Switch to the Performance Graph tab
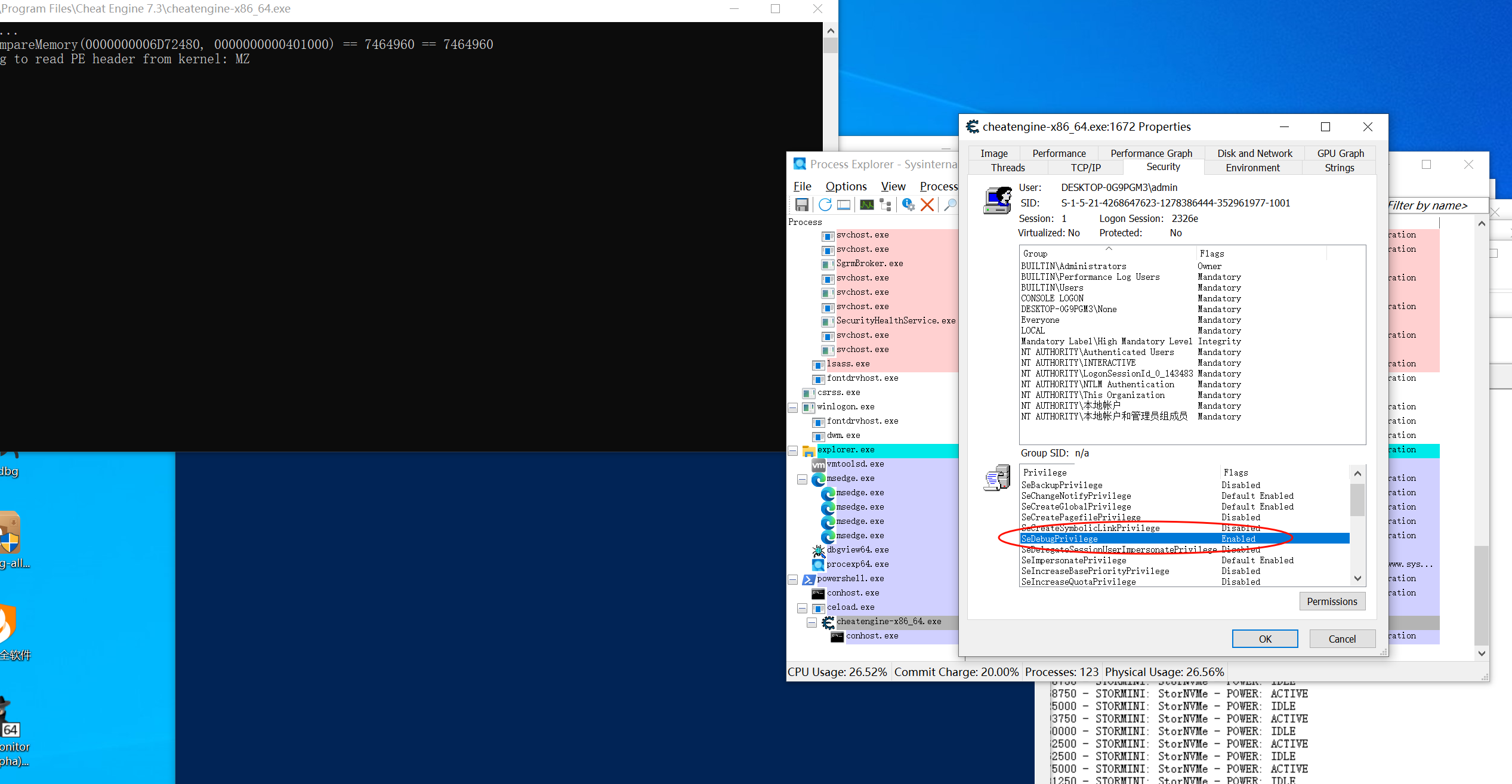The width and height of the screenshot is (1512, 784). 1151,153
